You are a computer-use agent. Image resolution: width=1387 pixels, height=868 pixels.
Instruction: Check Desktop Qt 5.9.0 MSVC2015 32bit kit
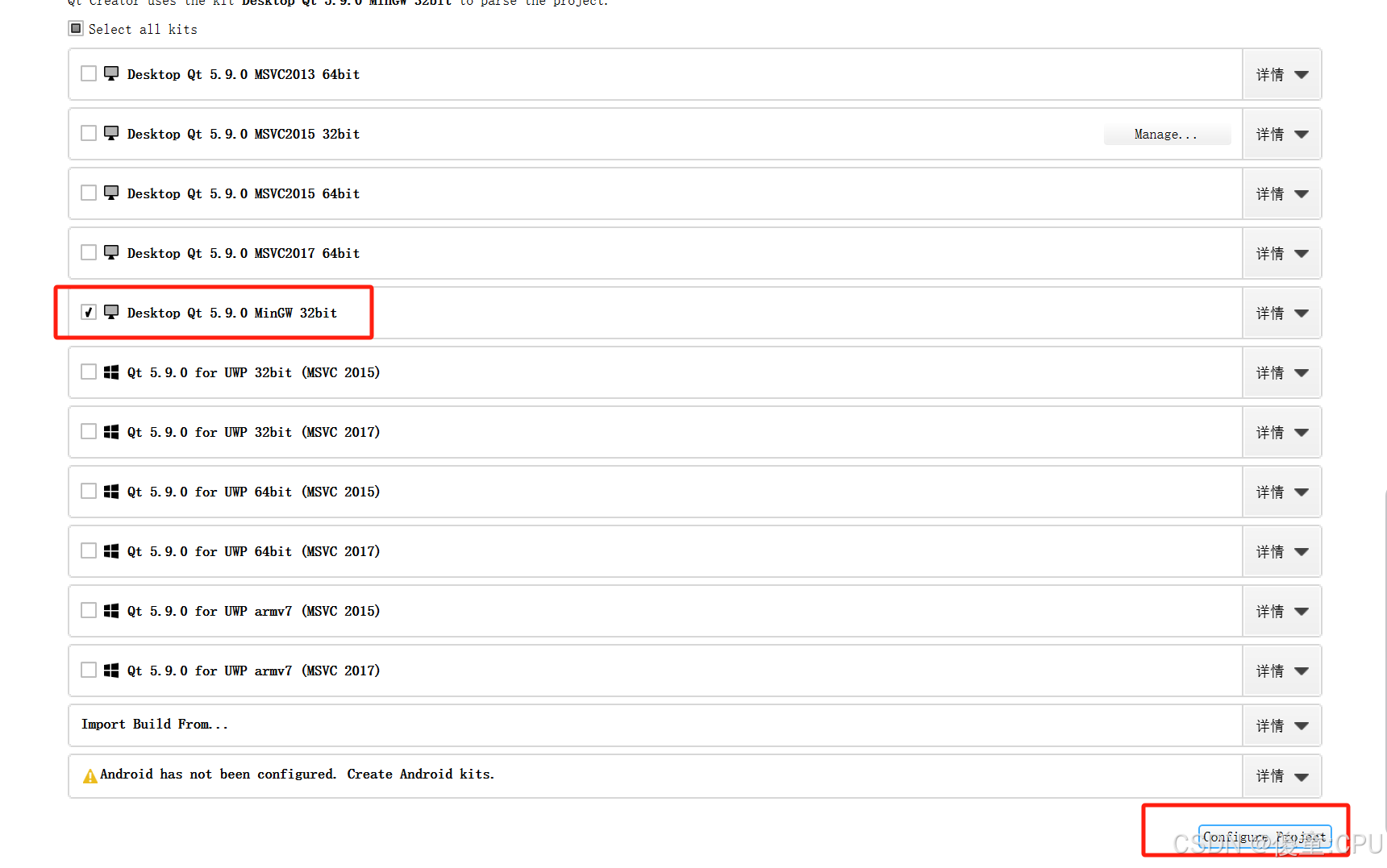[89, 133]
